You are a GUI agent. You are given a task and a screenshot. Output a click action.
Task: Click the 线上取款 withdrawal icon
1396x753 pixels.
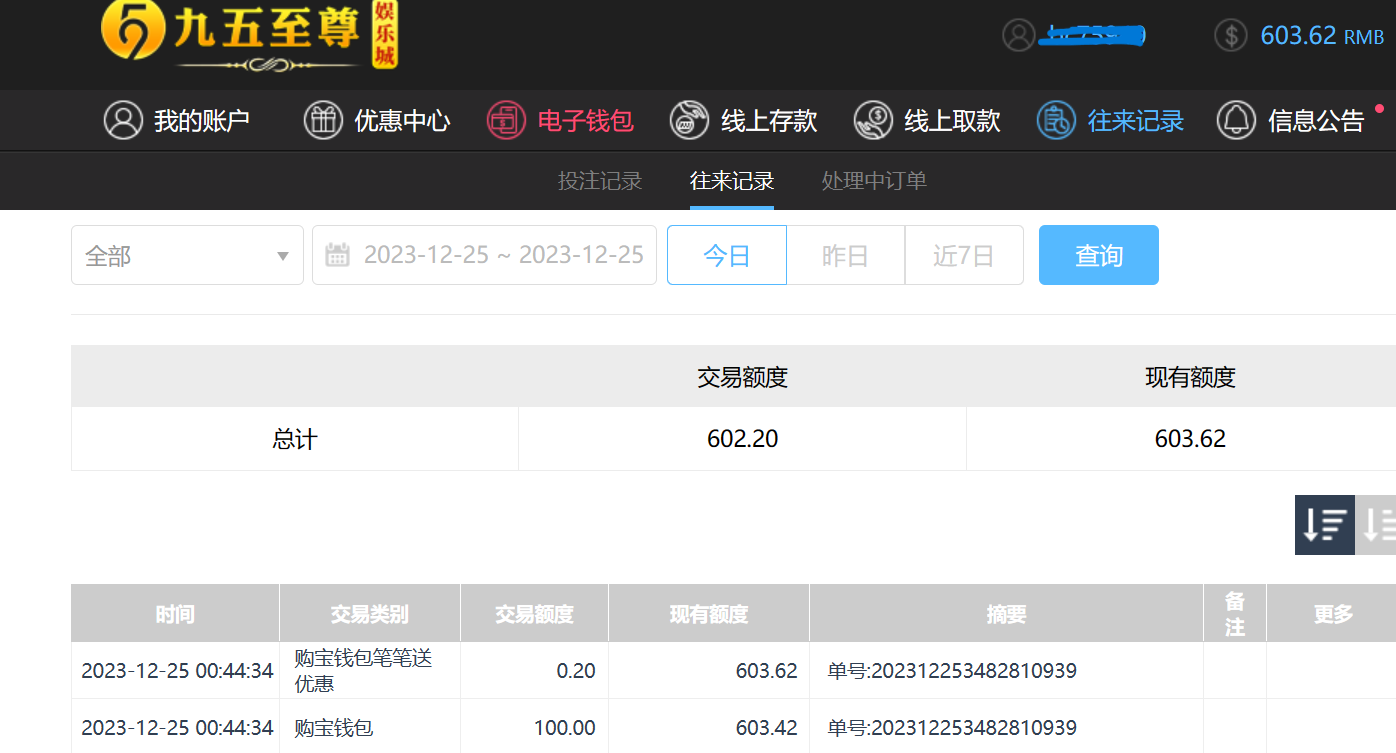874,121
